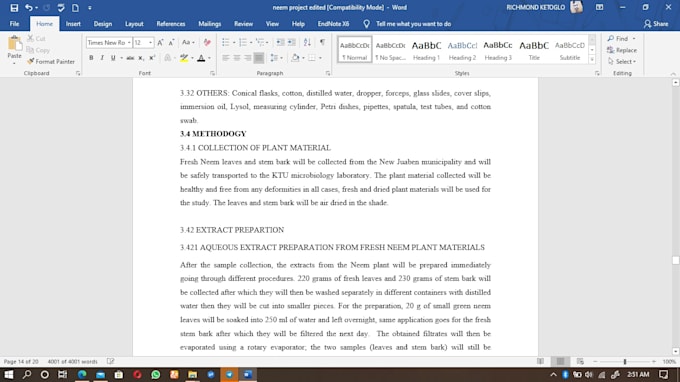Align text left
Viewport: 680px width, 382px height.
[226, 58]
